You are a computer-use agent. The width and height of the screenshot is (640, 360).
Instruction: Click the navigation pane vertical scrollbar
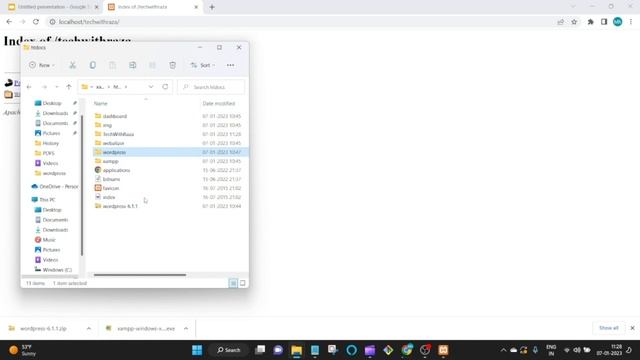(82, 186)
